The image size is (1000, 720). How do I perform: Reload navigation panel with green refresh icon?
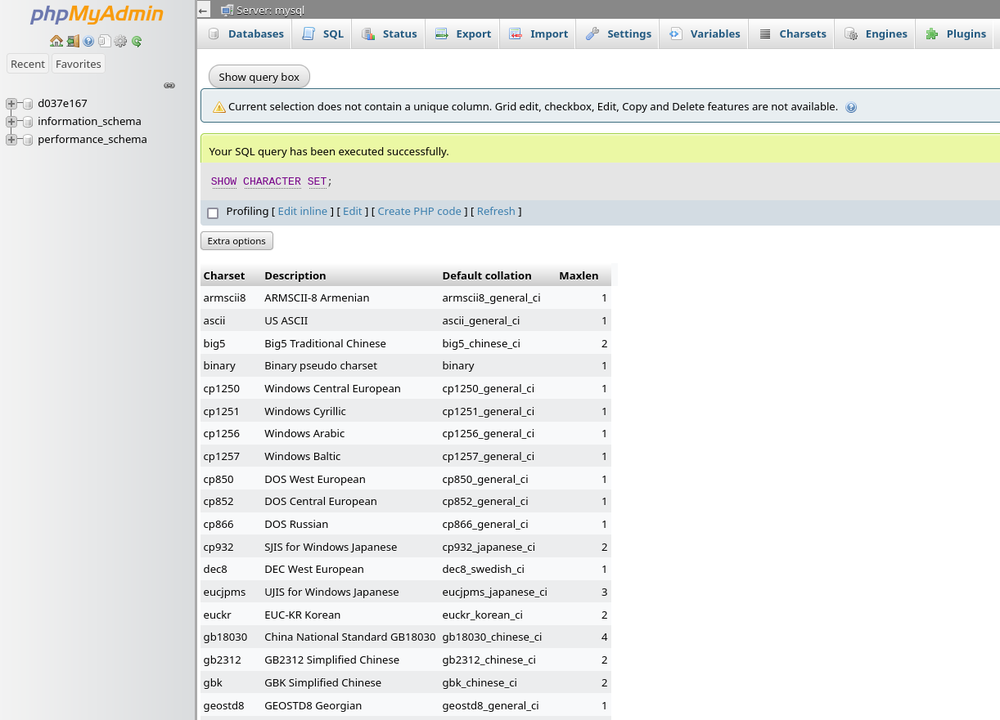[x=136, y=41]
